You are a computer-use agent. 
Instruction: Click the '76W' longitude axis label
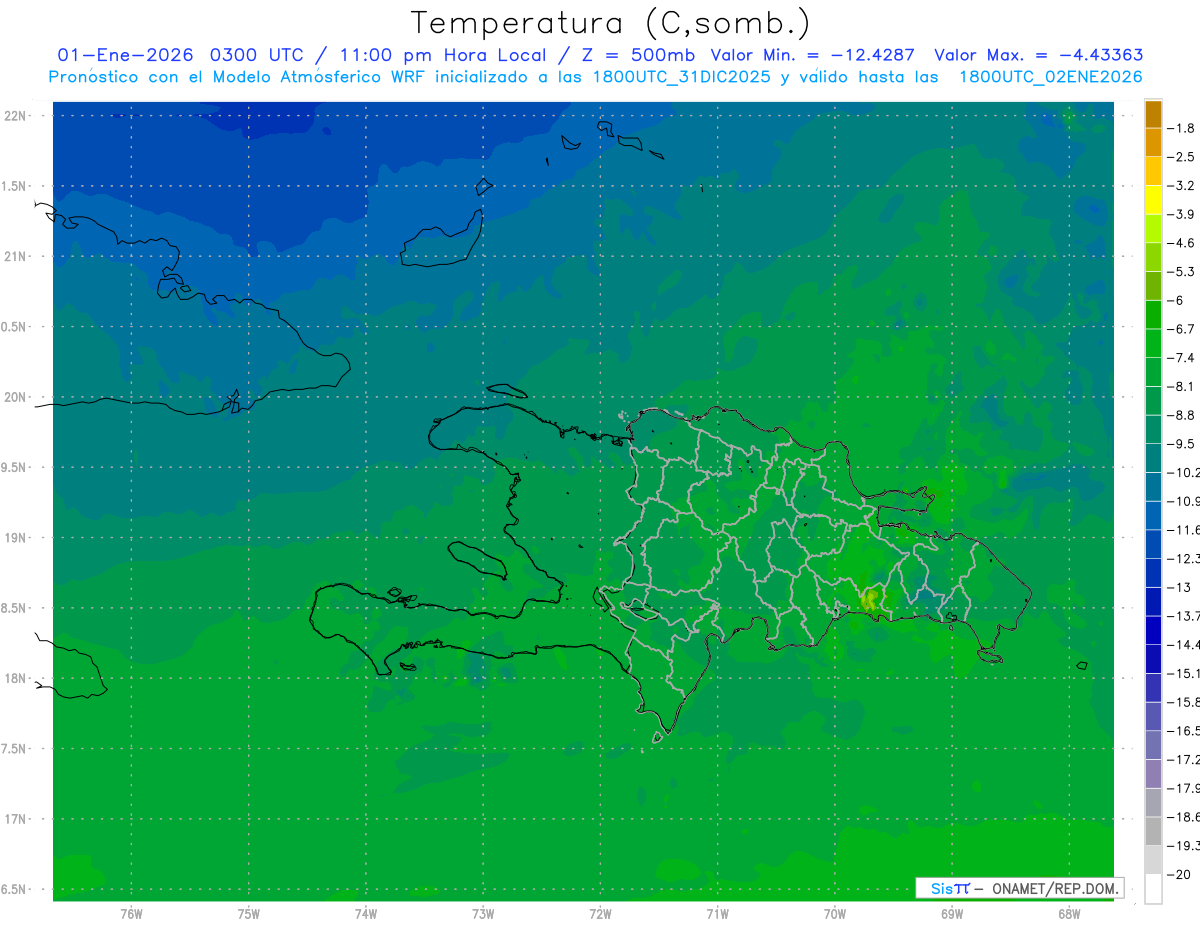click(131, 914)
